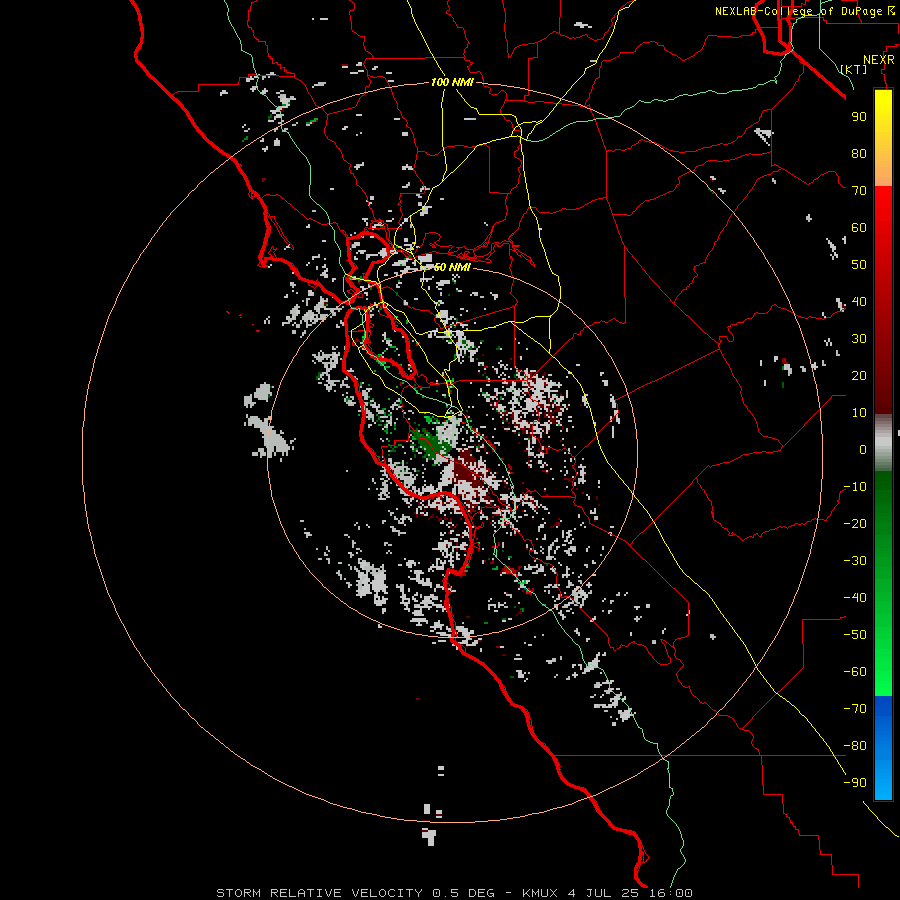900x900 pixels.
Task: Click the "100 NMI" range ring label
Action: [452, 82]
